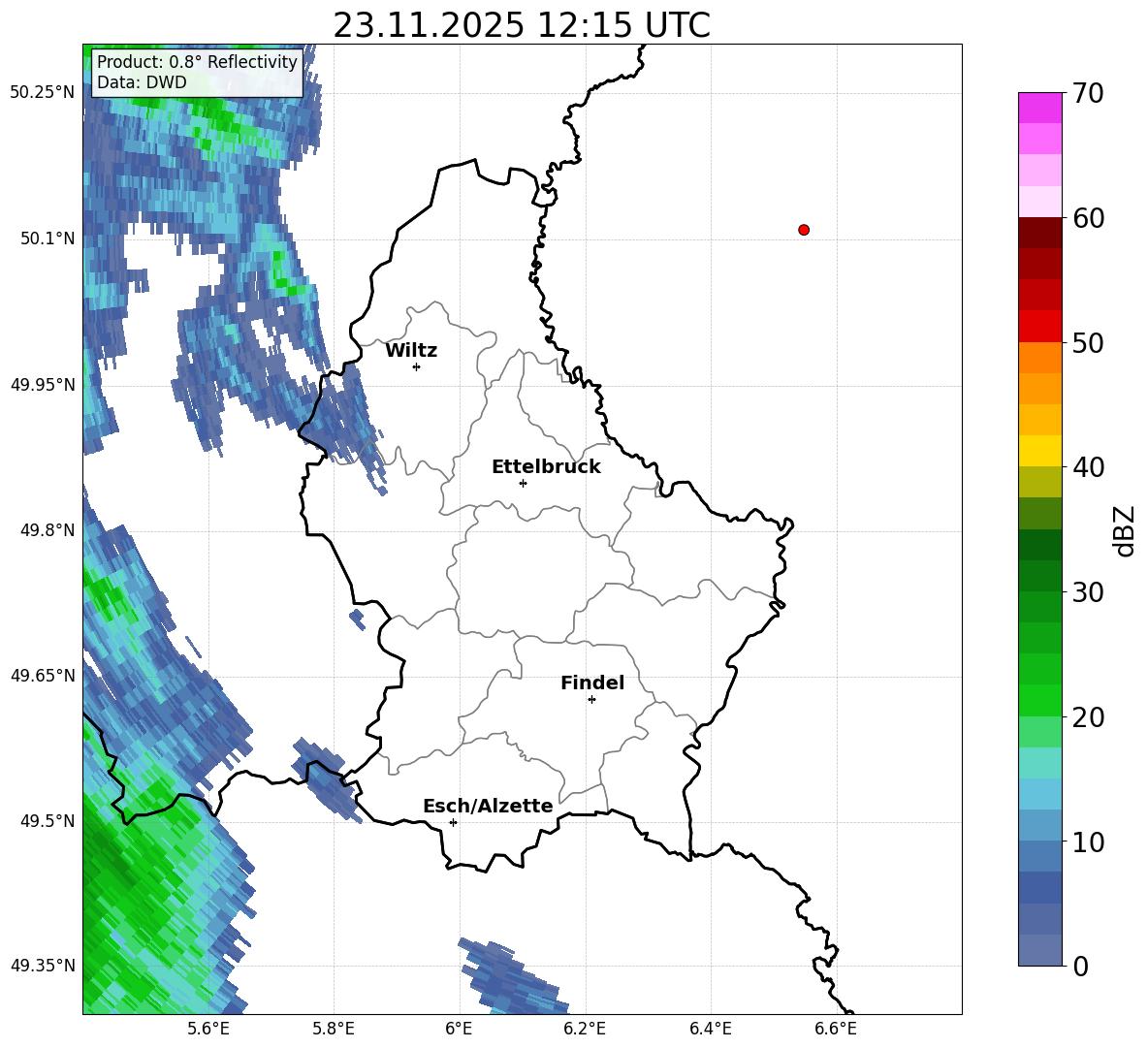Image resolution: width=1148 pixels, height=1048 pixels.
Task: Click the 49.5°N latitude label
Action: pyautogui.click(x=48, y=821)
